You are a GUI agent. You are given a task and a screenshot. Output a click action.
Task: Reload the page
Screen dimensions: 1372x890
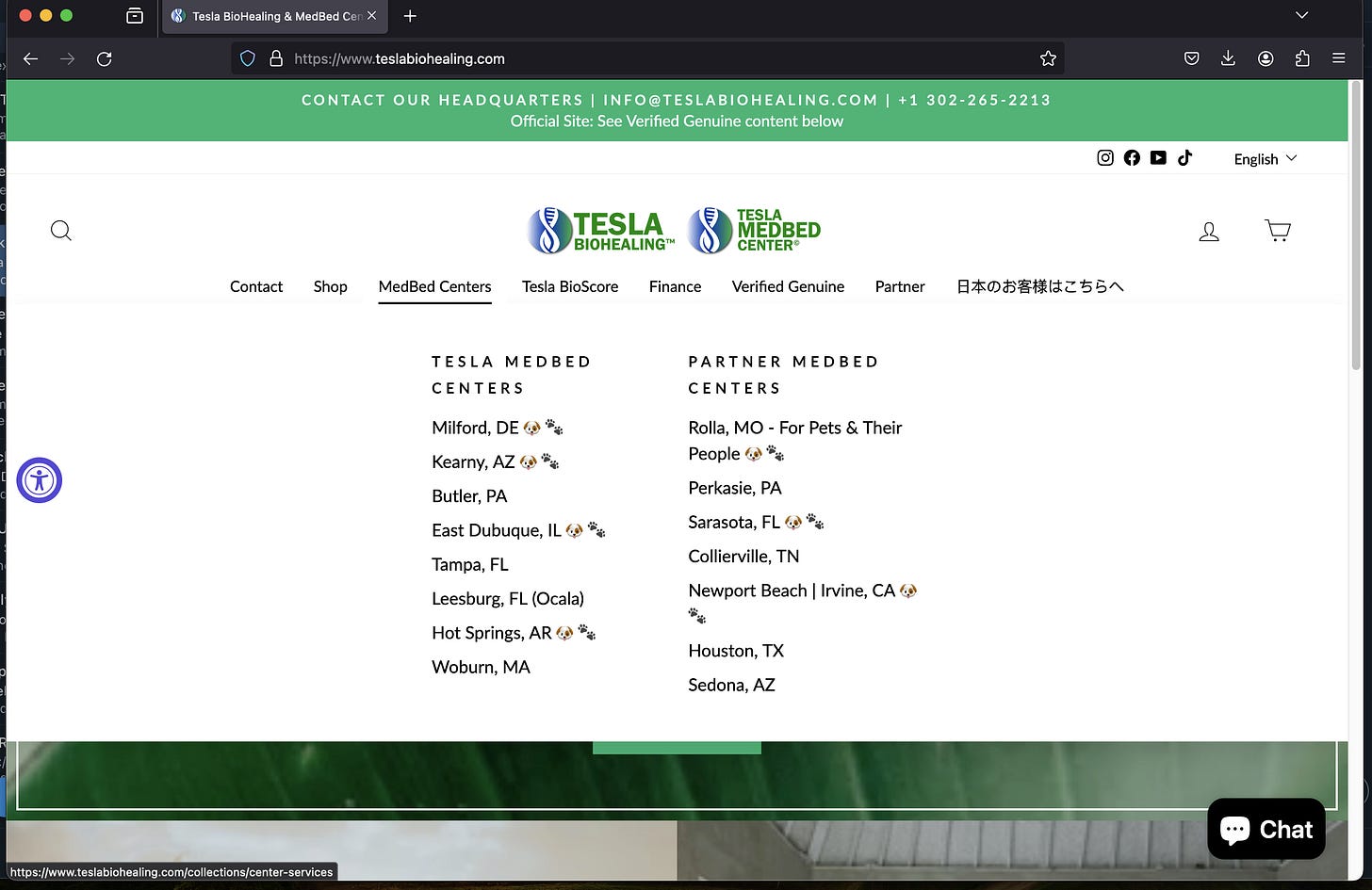[x=105, y=58]
